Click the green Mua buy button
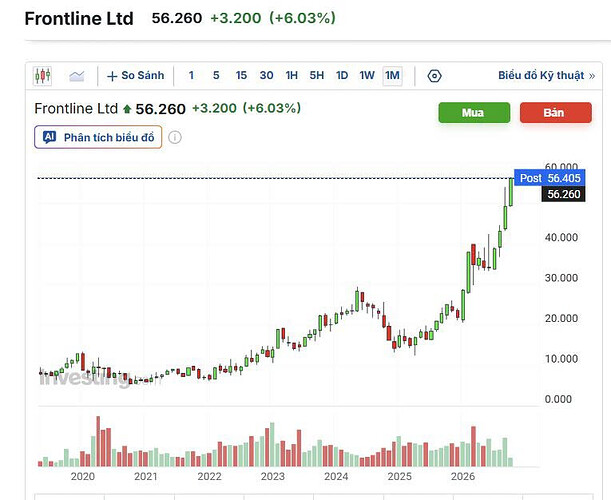 474,113
